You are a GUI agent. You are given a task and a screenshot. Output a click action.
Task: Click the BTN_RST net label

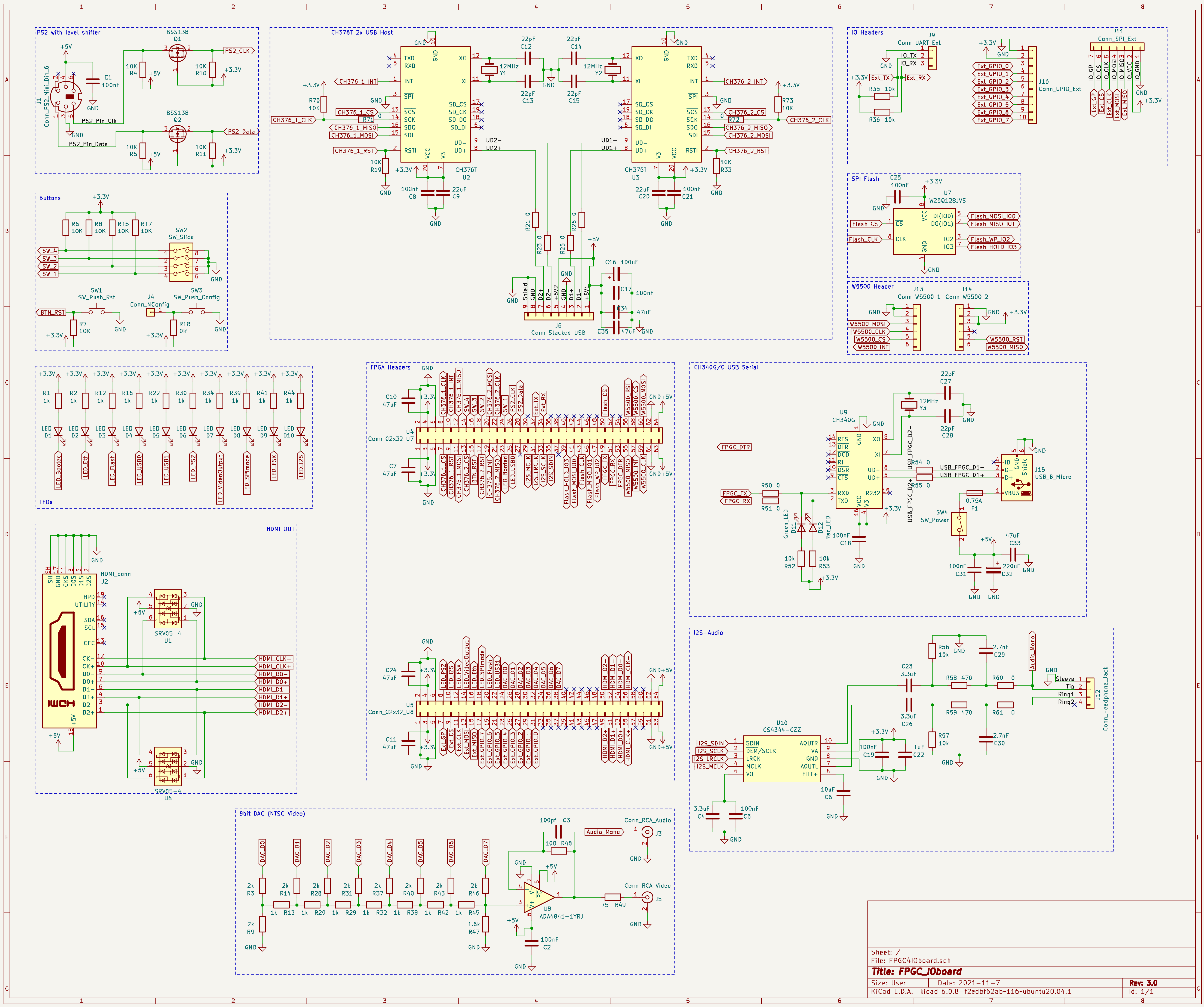(51, 312)
